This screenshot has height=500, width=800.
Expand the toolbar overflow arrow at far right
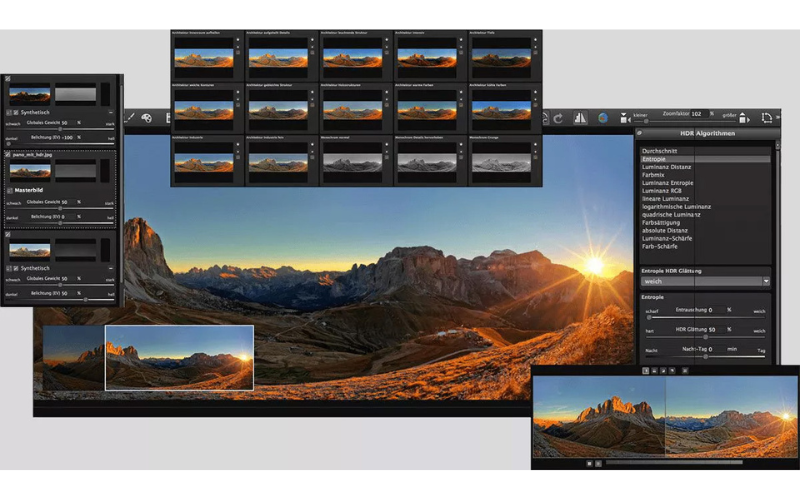click(x=778, y=118)
